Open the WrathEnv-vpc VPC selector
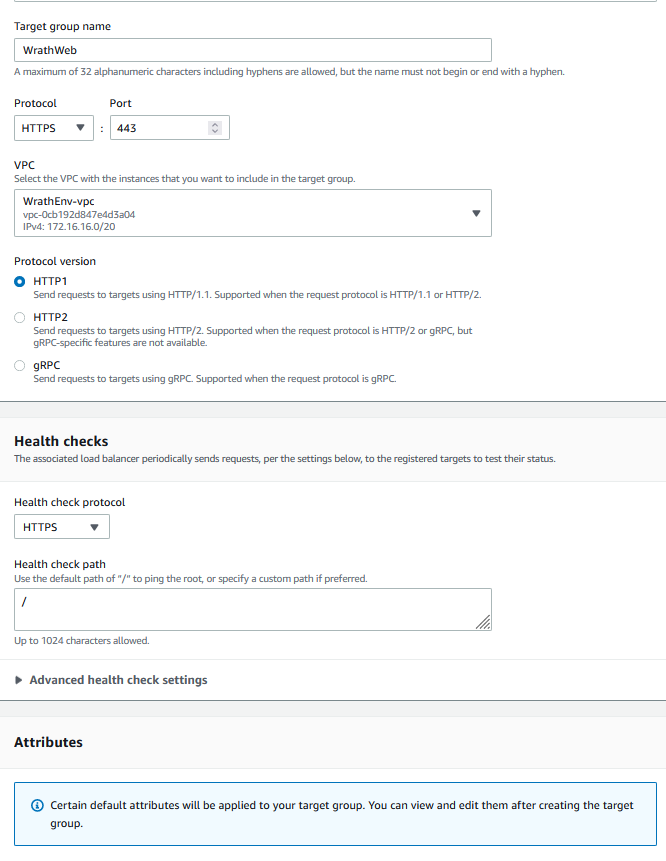Screen dimensions: 666x861 tap(253, 213)
